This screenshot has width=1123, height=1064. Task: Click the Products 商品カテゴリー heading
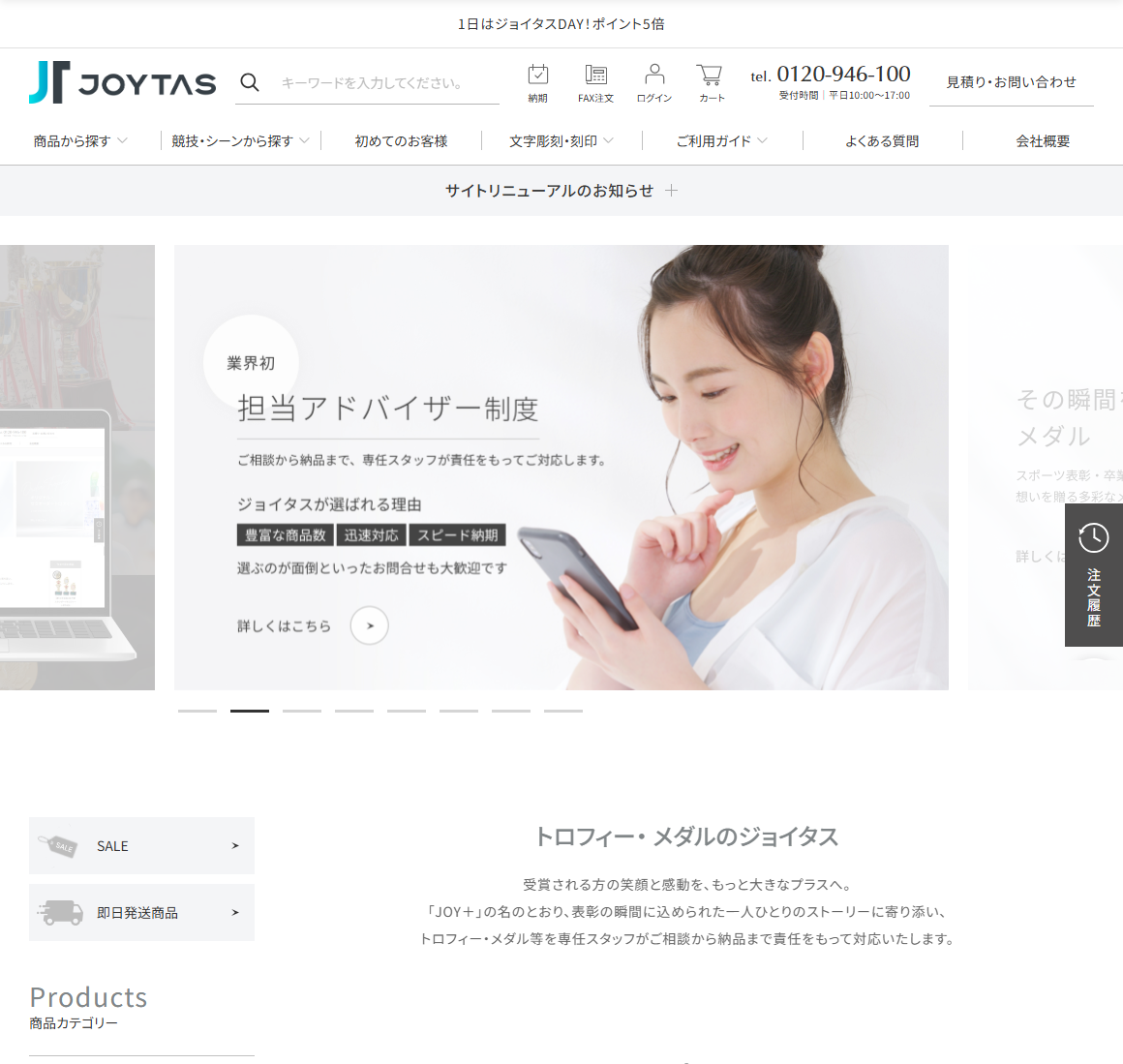[89, 1008]
